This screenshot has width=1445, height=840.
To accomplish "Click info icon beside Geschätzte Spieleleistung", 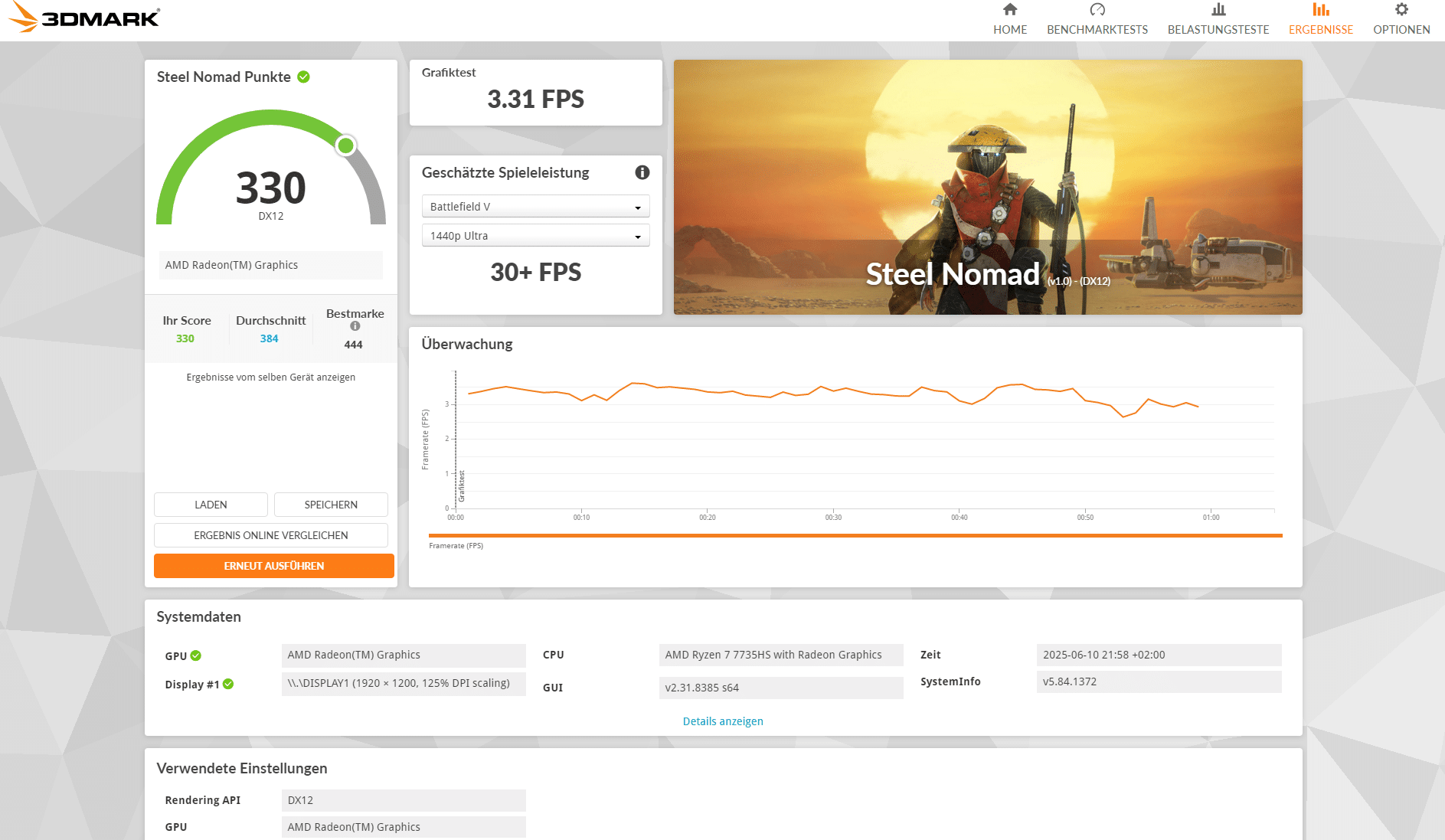I will pos(642,172).
